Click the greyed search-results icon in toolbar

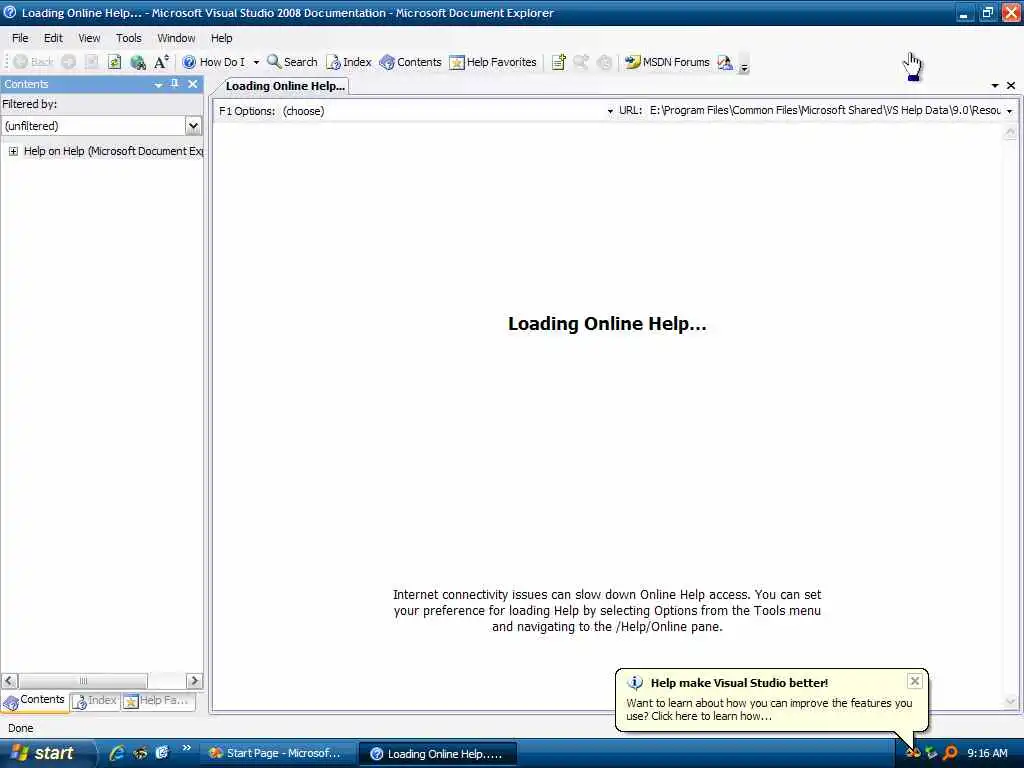[x=581, y=62]
